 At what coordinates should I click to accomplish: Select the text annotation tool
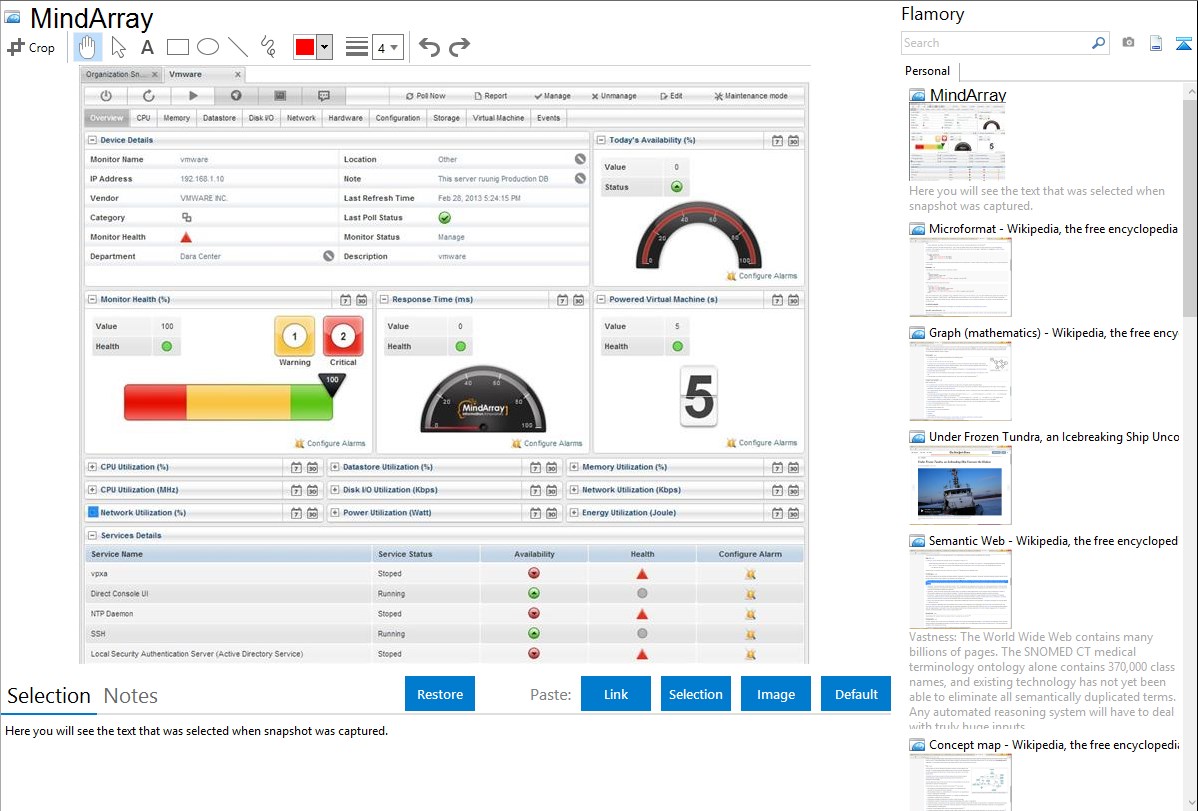(147, 47)
